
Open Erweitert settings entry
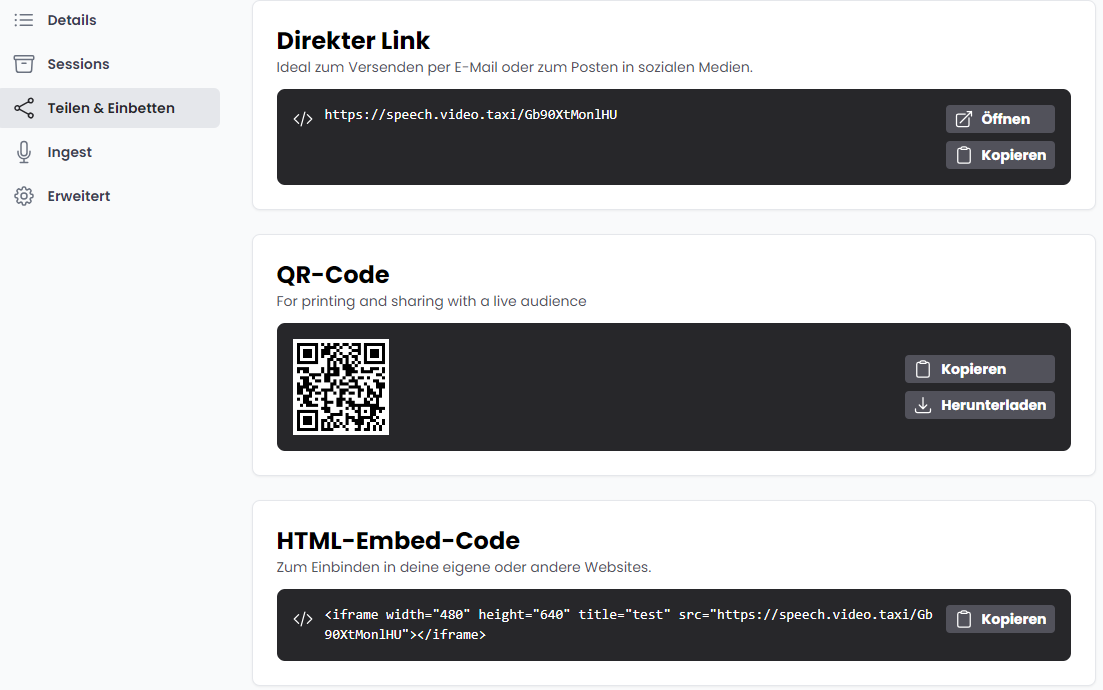click(x=110, y=196)
